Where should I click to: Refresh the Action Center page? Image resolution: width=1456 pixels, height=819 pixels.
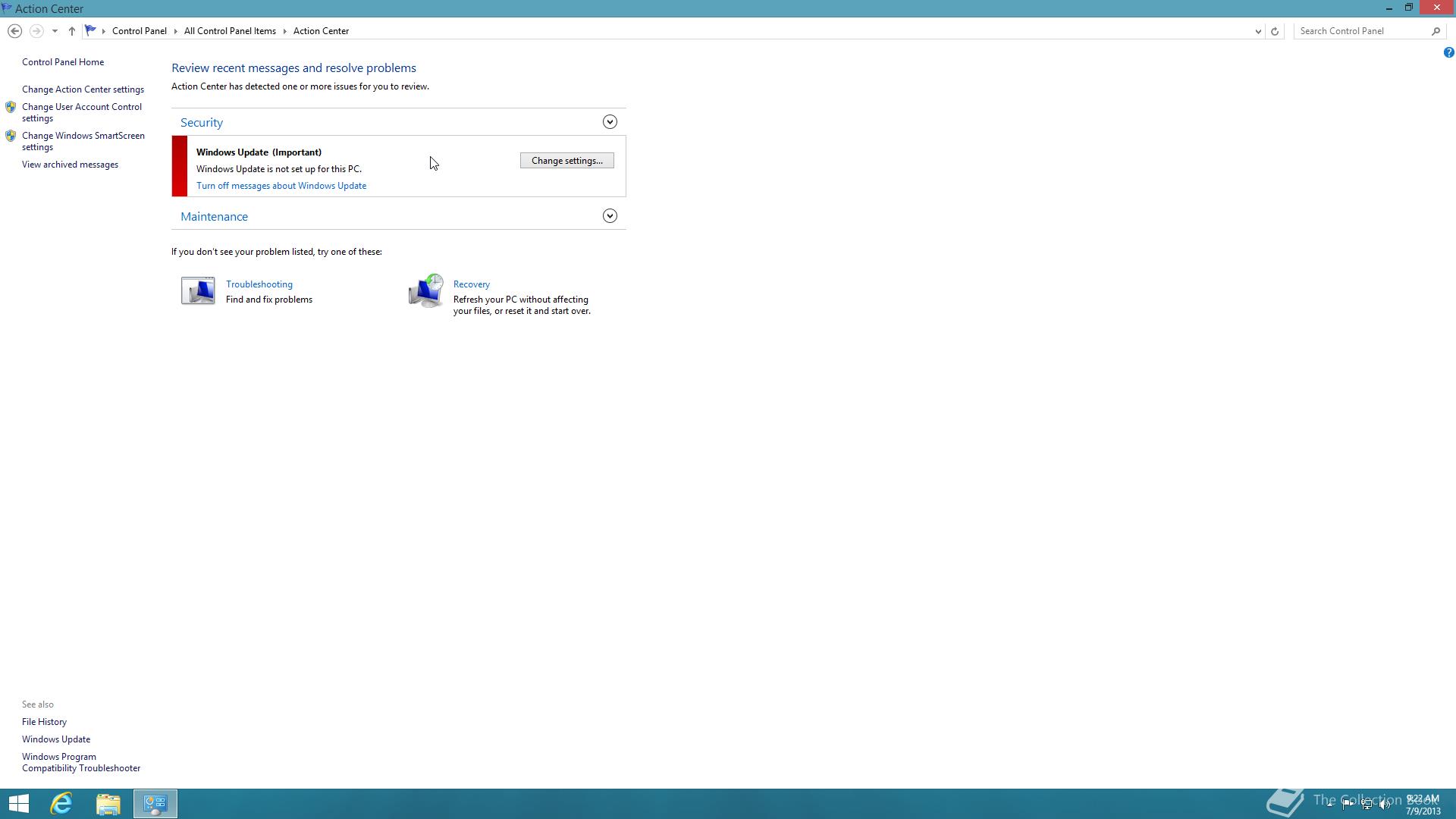tap(1275, 31)
